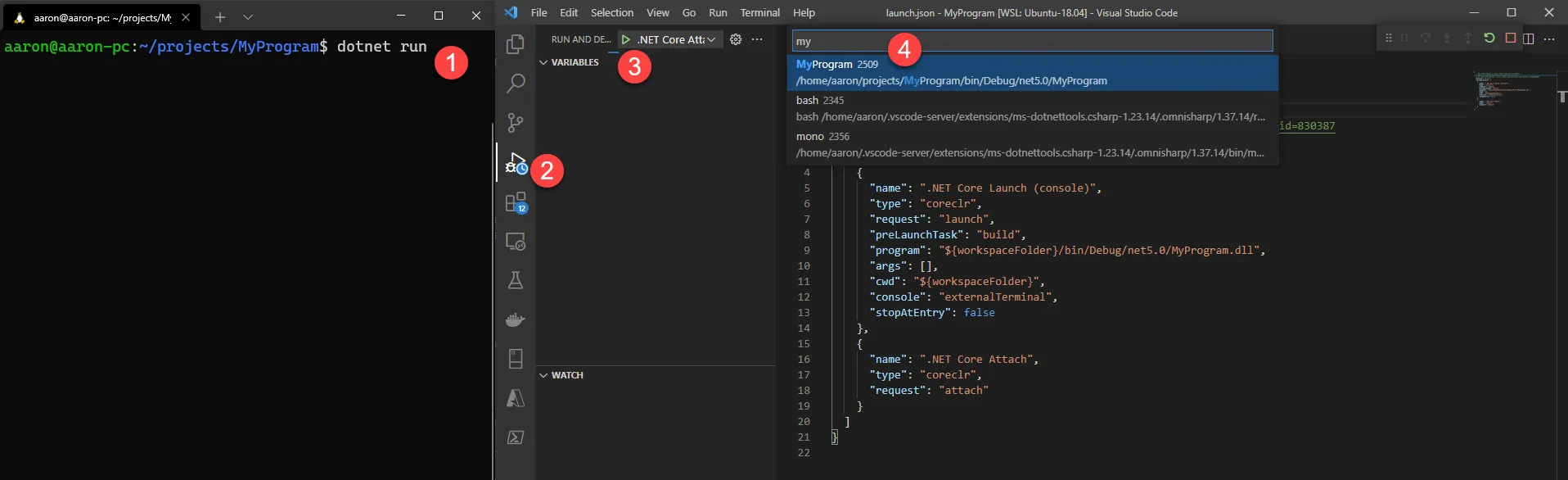This screenshot has width=1568, height=480.
Task: Open the Run menu
Action: coord(718,12)
